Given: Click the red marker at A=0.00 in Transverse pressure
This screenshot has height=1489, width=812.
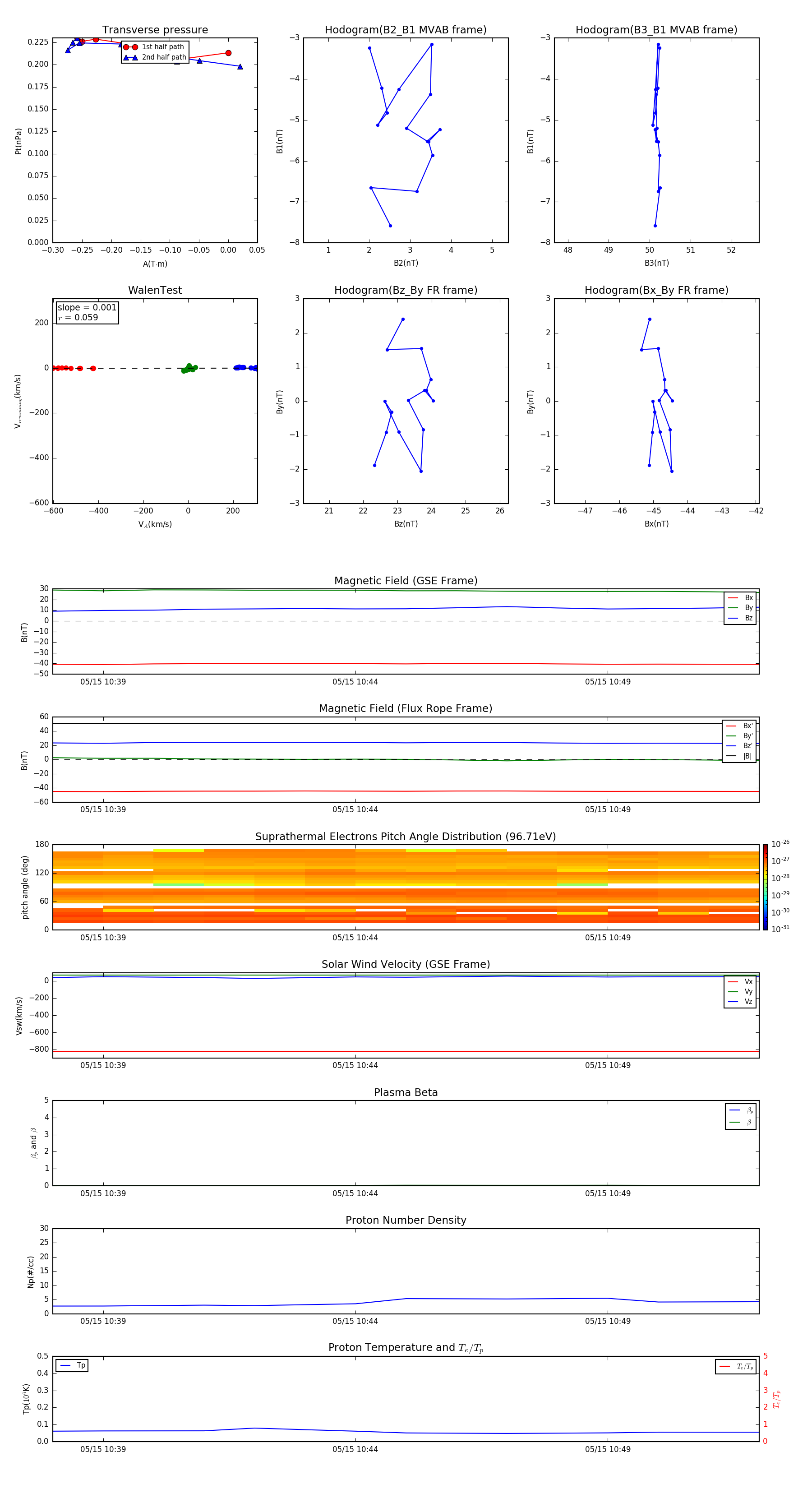Looking at the screenshot, I should tap(228, 53).
